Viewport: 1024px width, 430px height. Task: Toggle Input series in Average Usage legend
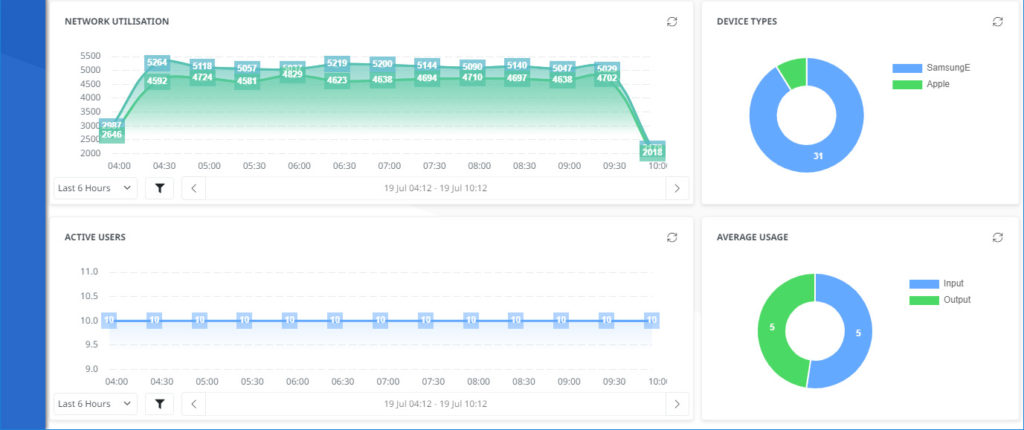pyautogui.click(x=935, y=284)
